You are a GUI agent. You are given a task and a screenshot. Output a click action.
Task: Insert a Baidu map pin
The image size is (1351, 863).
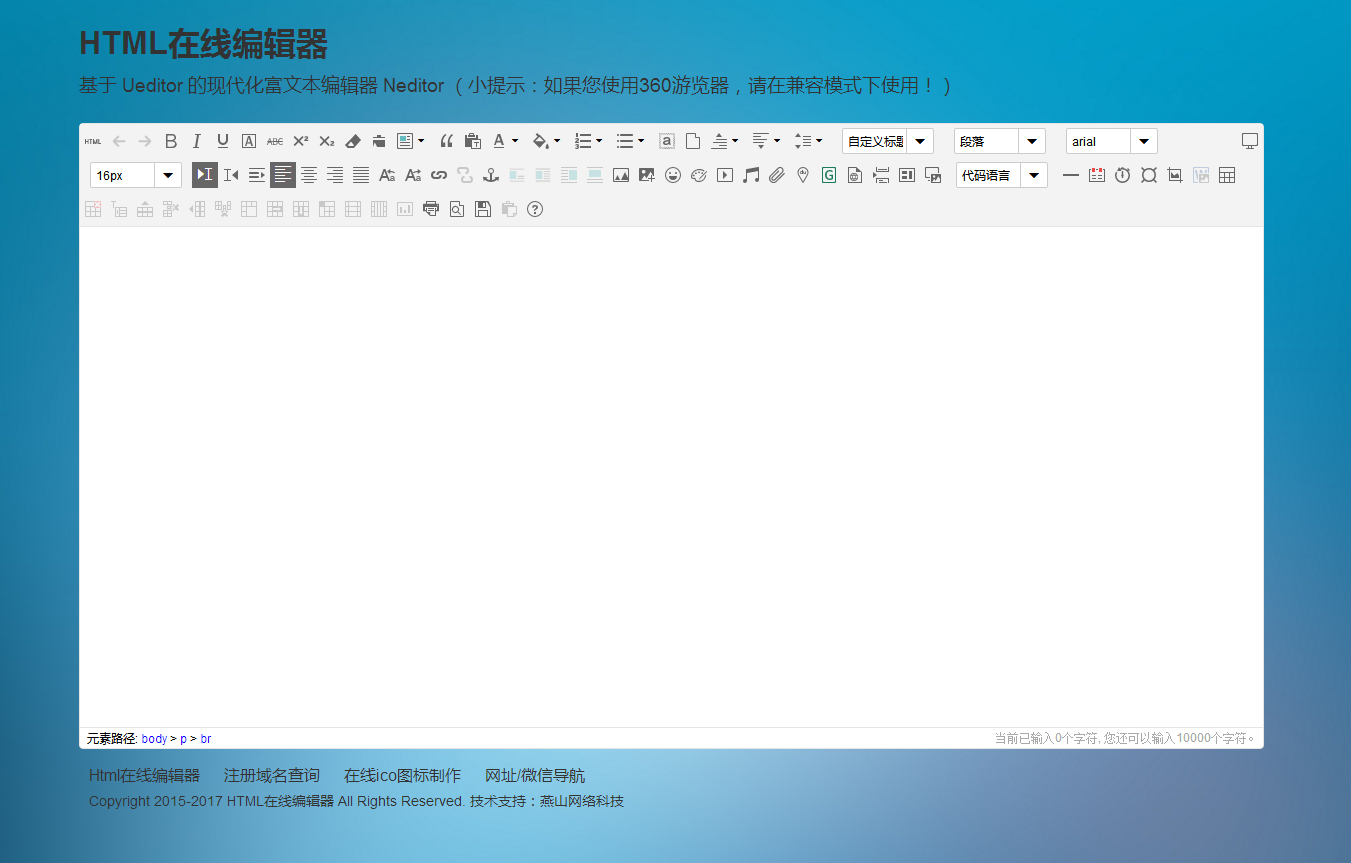point(803,175)
